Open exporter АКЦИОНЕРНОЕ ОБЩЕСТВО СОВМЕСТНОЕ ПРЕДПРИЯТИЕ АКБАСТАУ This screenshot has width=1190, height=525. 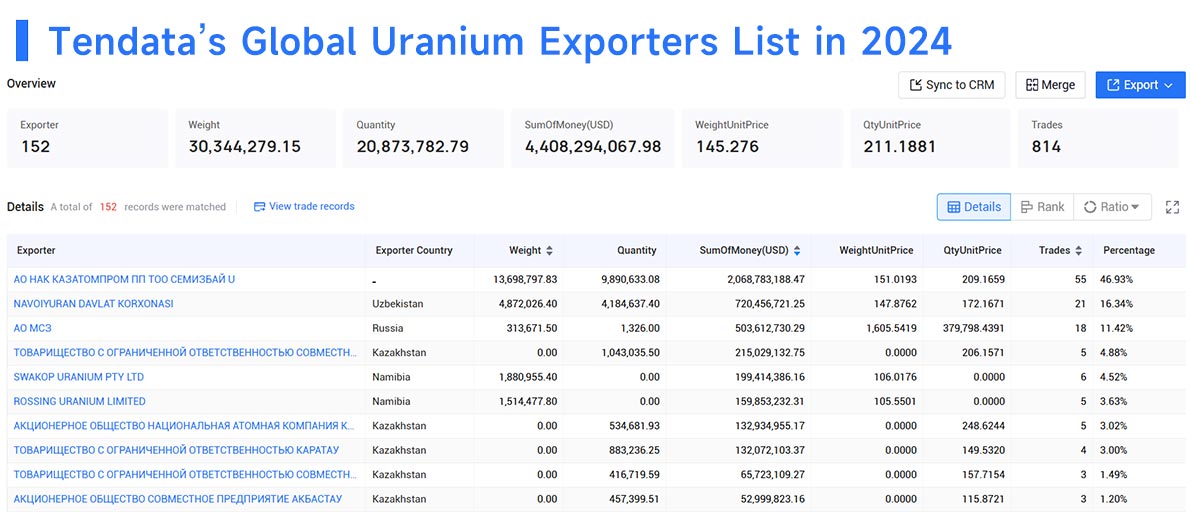[178, 499]
